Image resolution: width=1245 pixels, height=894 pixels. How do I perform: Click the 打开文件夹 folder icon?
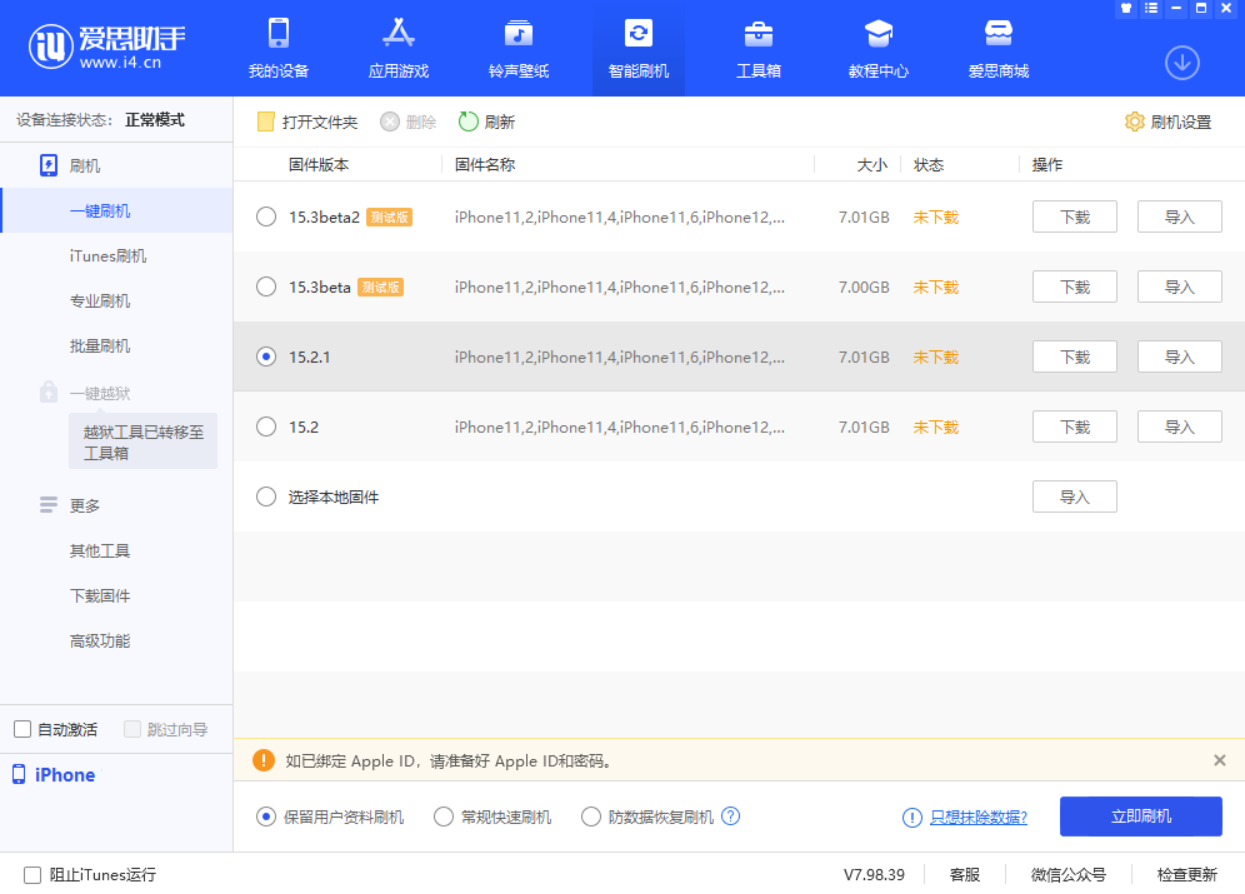click(266, 122)
